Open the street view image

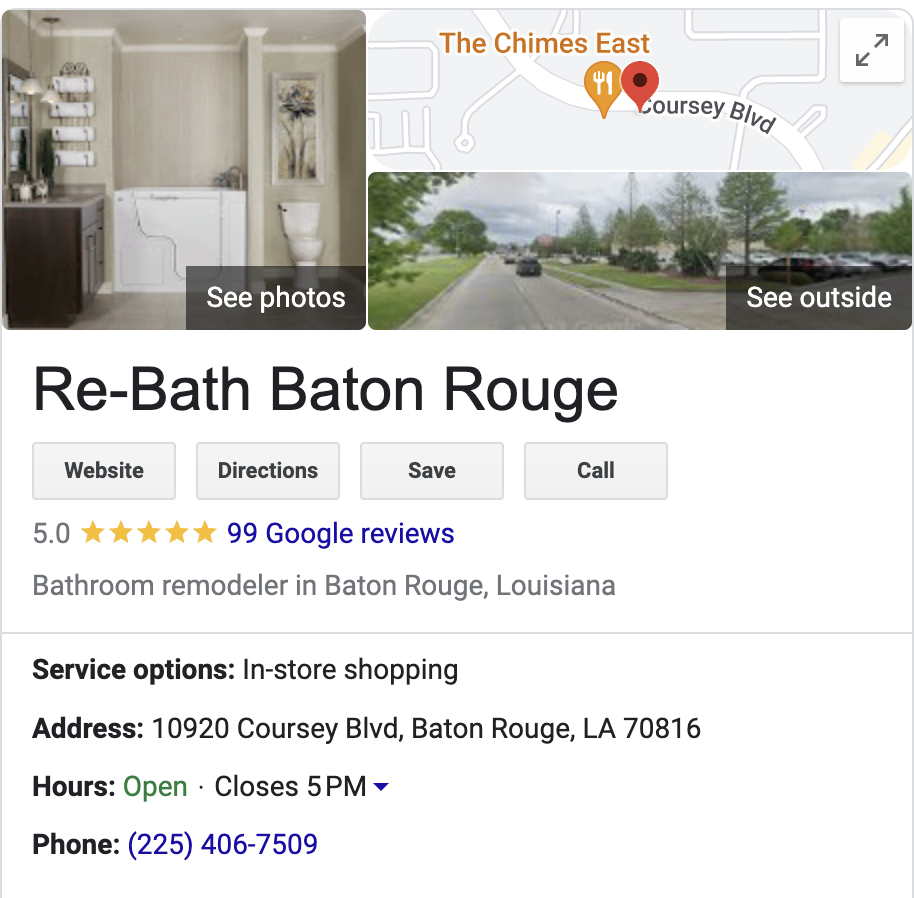coord(639,251)
